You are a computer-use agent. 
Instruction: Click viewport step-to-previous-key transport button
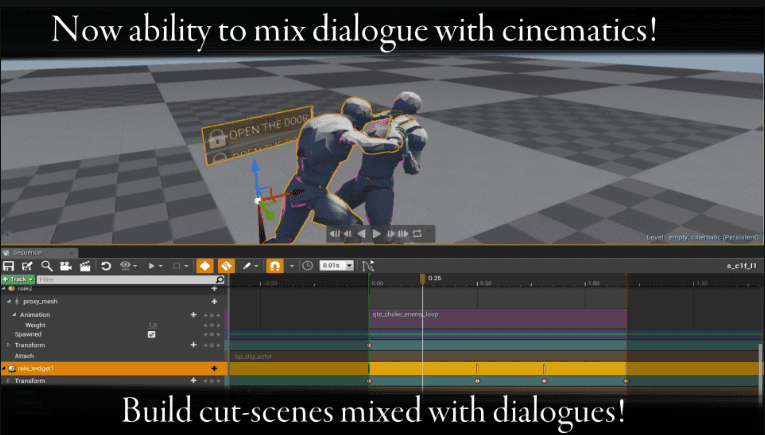pyautogui.click(x=347, y=234)
